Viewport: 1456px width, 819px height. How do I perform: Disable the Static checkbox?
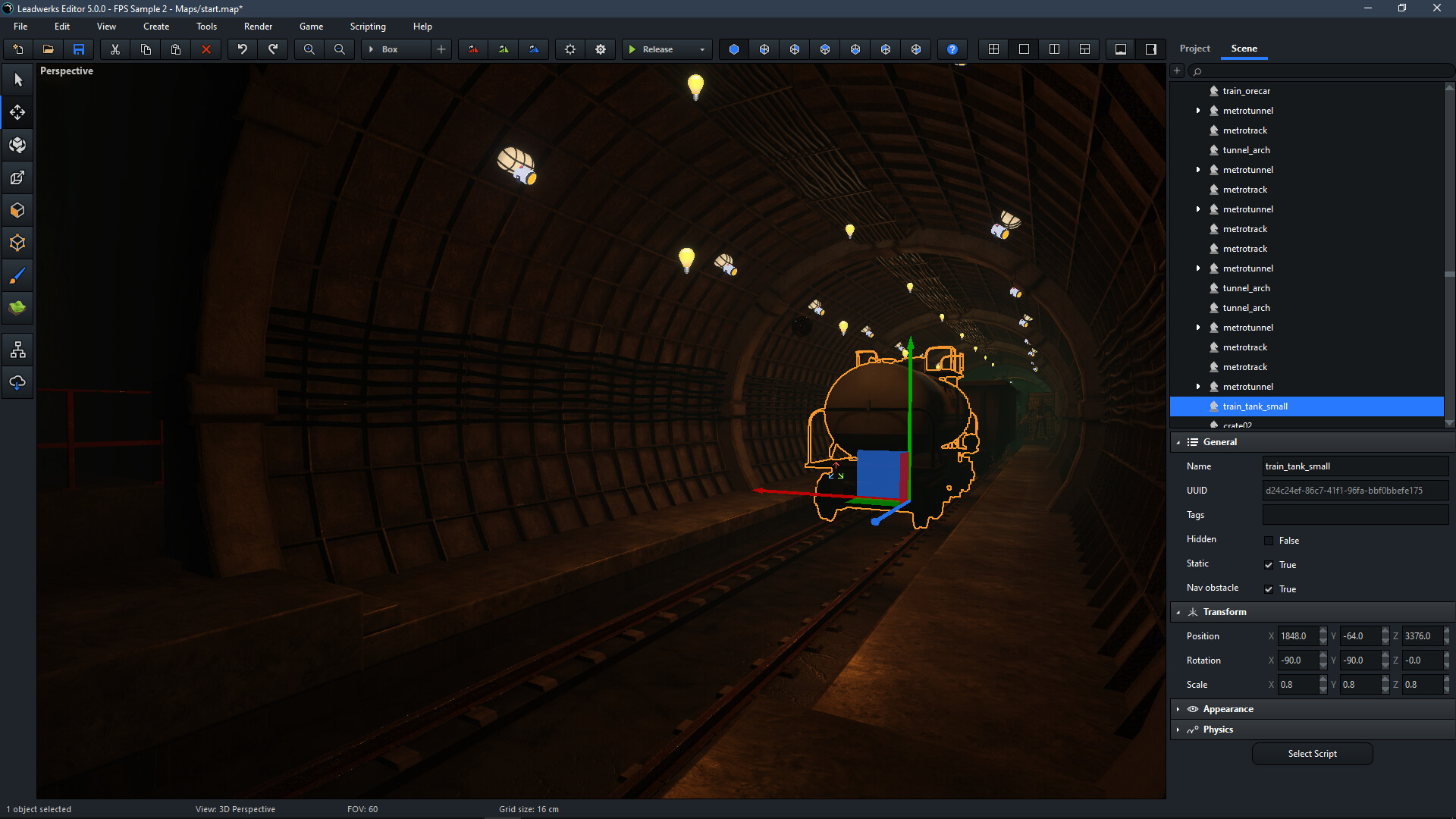click(1268, 564)
